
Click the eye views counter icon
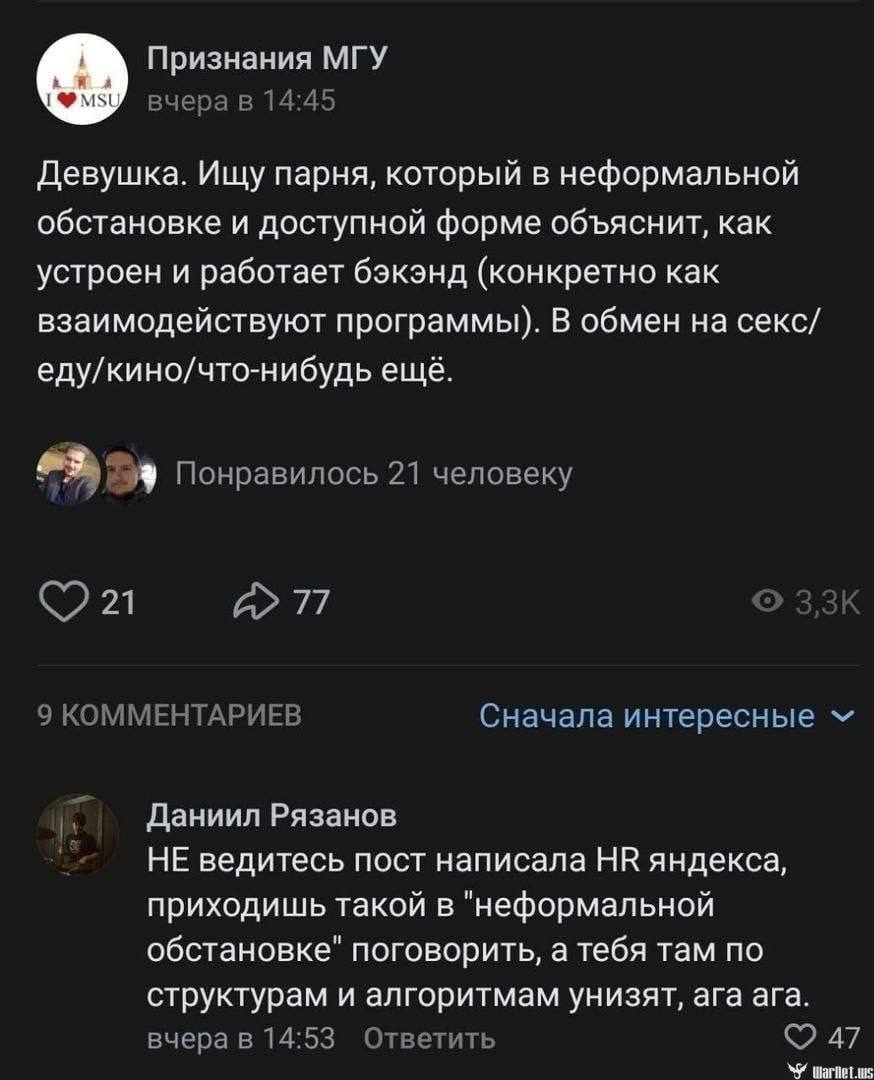pos(768,602)
